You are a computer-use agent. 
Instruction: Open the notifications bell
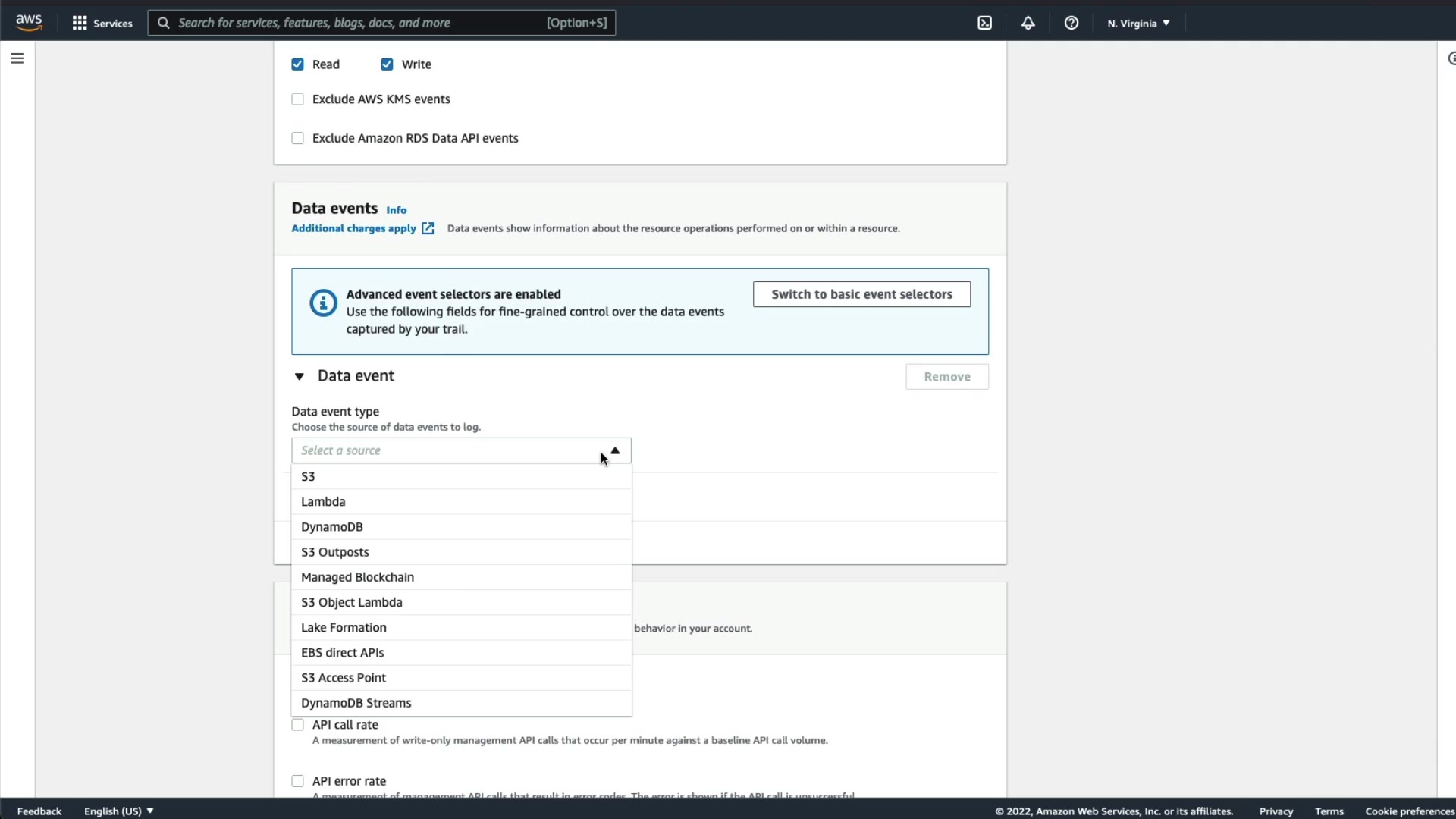pyautogui.click(x=1028, y=23)
